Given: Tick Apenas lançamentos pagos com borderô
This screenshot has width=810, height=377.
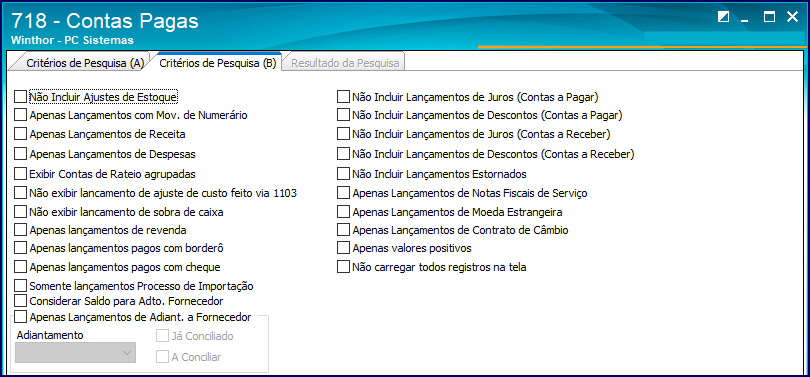Looking at the screenshot, I should coord(20,248).
